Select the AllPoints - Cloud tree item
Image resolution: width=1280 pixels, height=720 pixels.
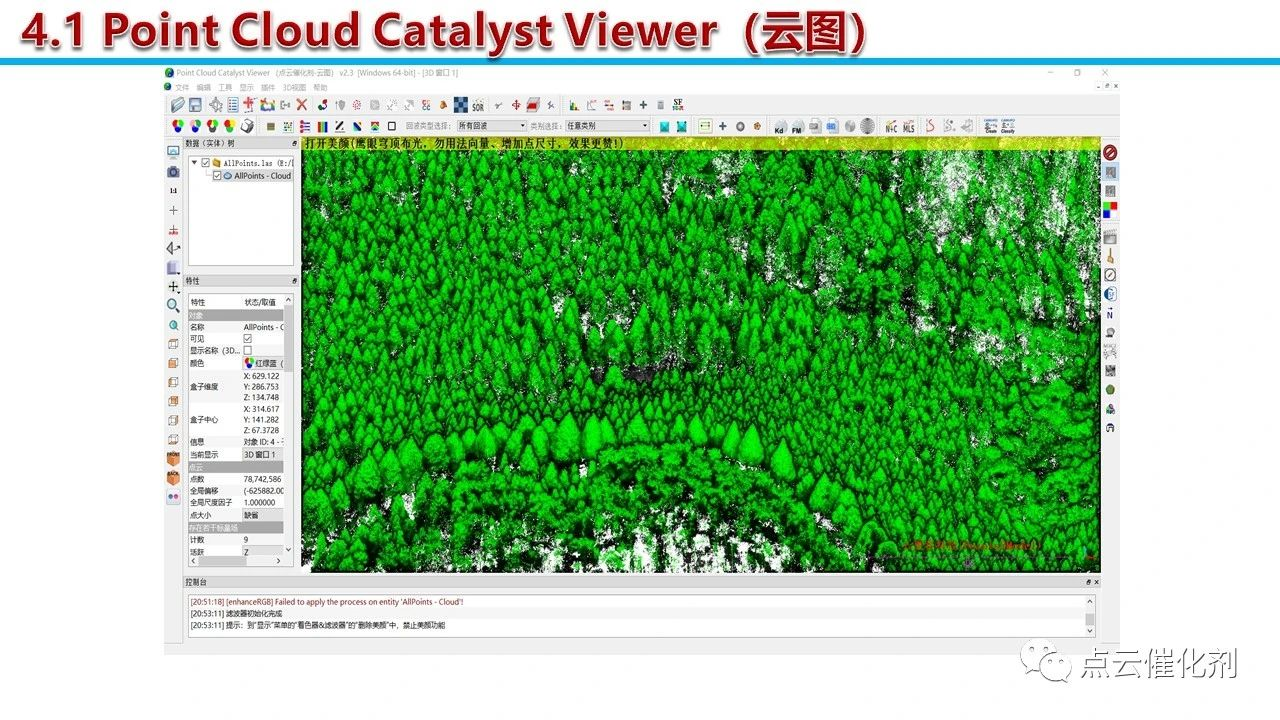(x=263, y=175)
